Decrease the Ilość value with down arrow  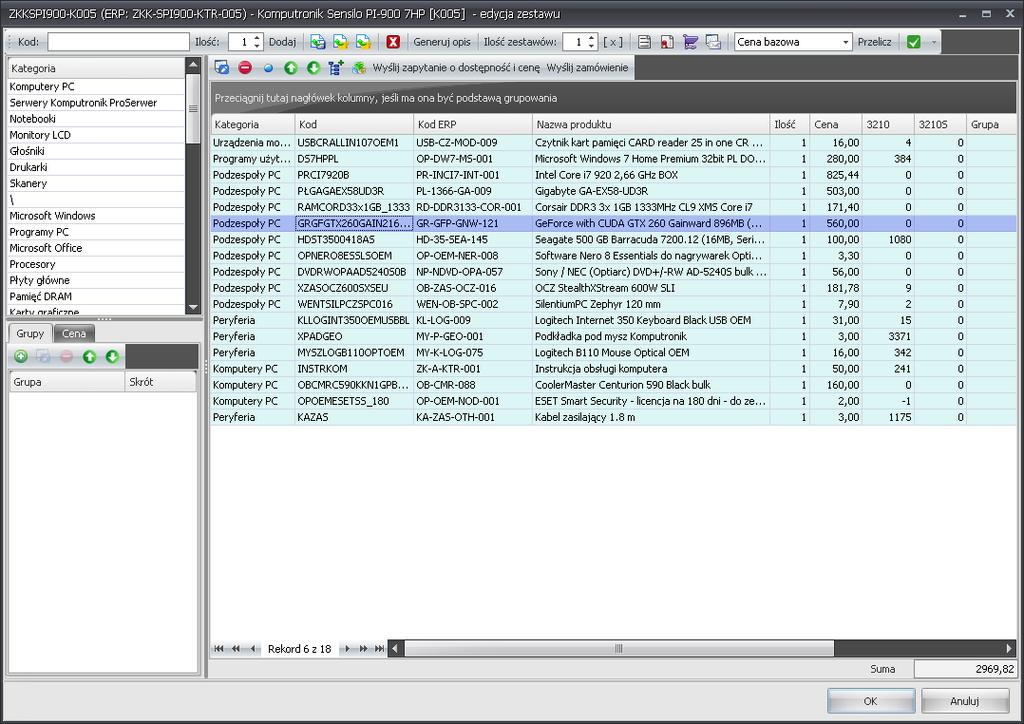click(257, 46)
